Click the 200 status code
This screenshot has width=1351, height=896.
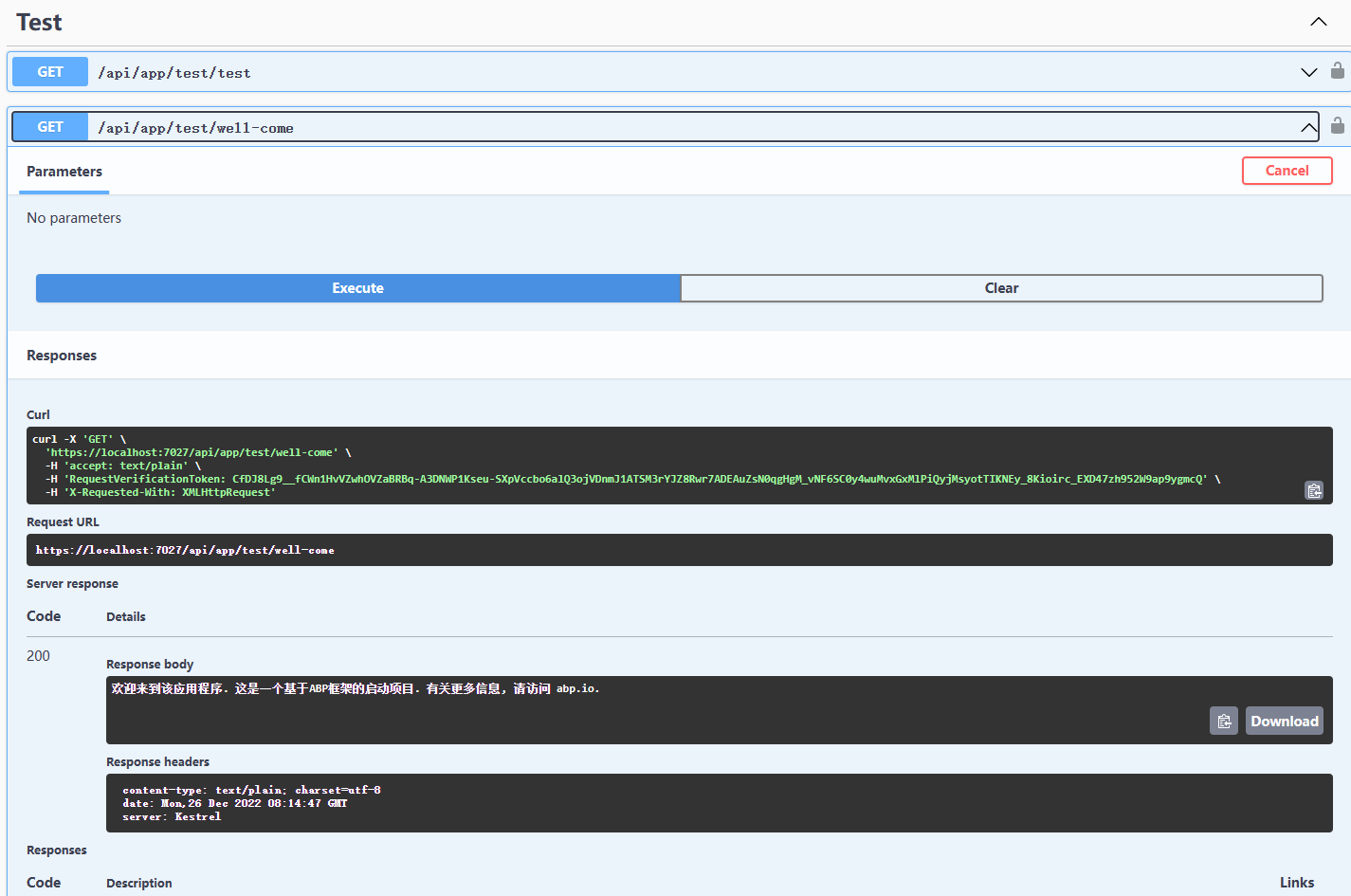click(38, 656)
